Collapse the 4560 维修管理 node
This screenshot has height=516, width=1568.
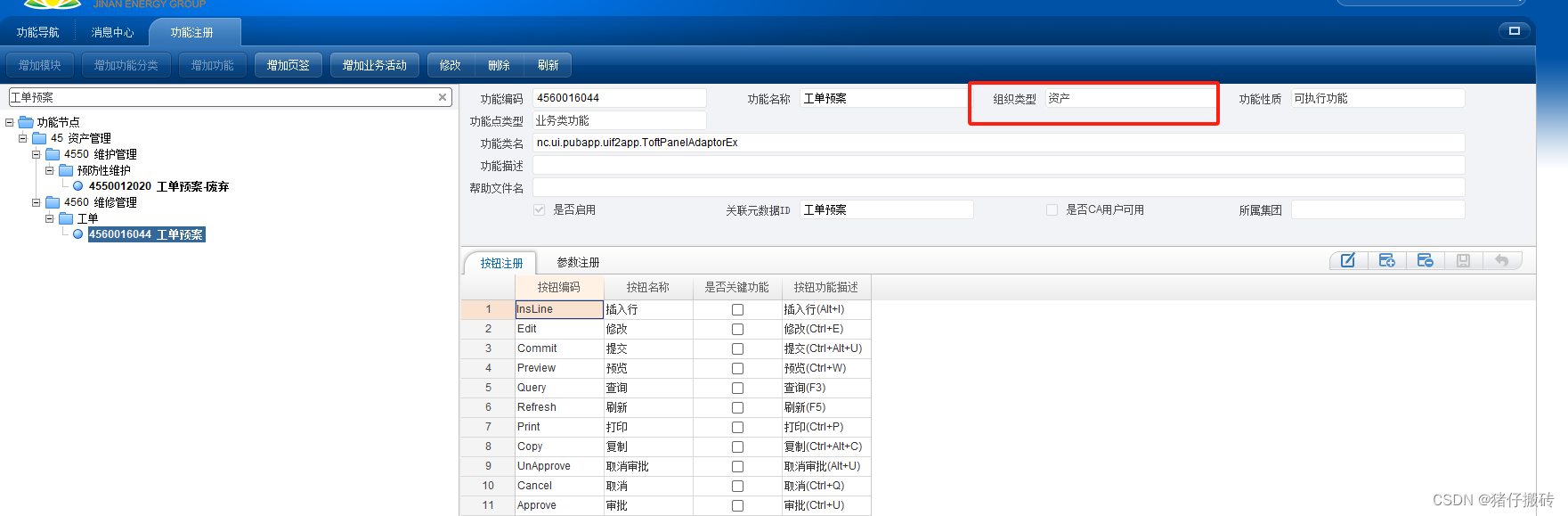(37, 202)
